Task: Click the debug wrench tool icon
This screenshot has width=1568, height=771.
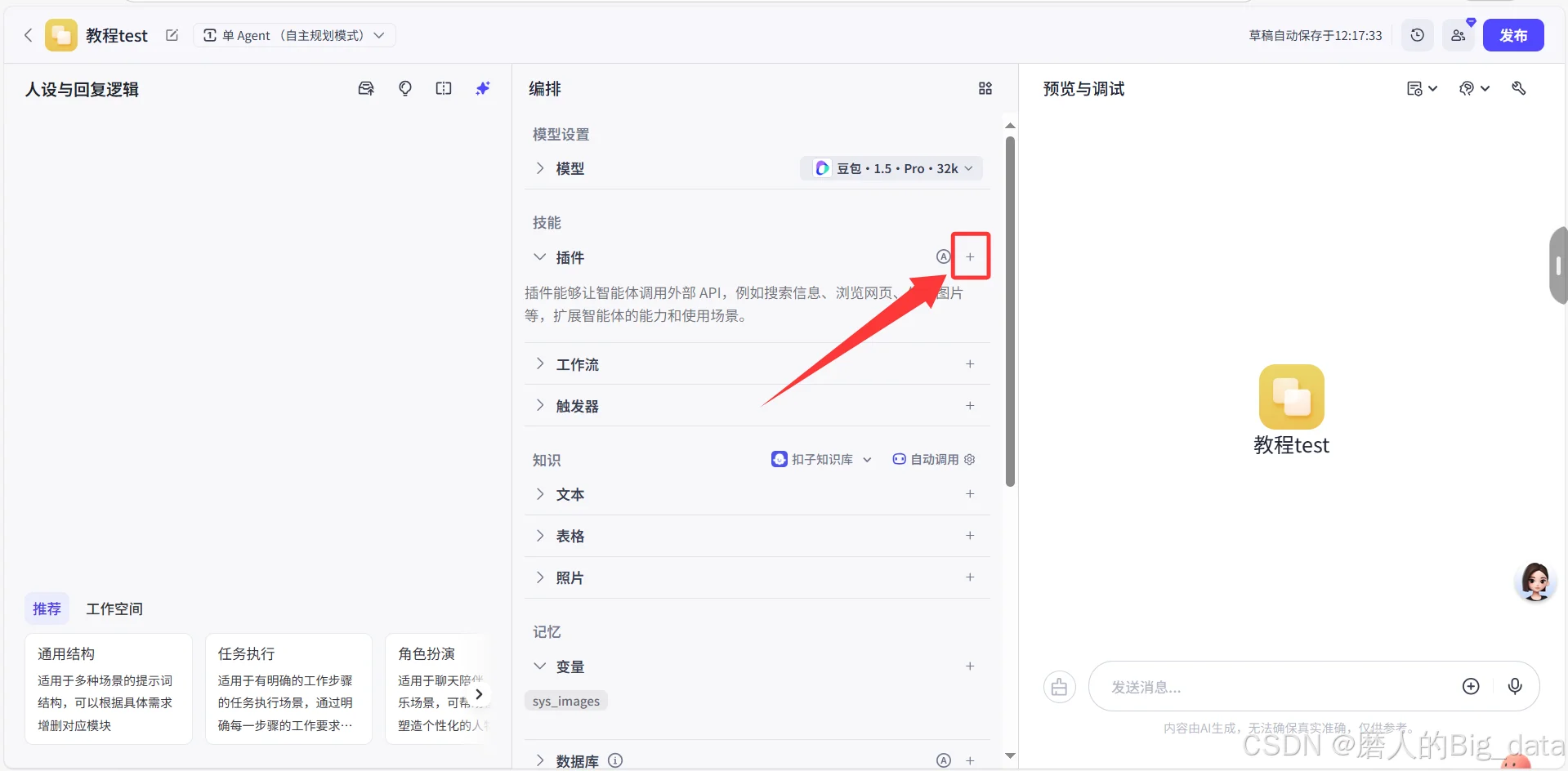Action: point(1519,88)
